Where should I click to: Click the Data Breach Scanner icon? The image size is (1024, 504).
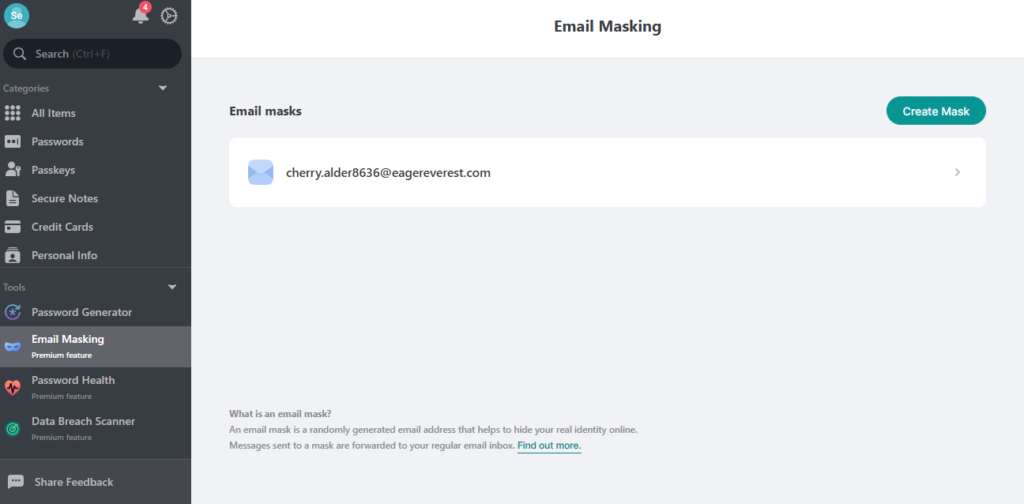click(x=13, y=429)
